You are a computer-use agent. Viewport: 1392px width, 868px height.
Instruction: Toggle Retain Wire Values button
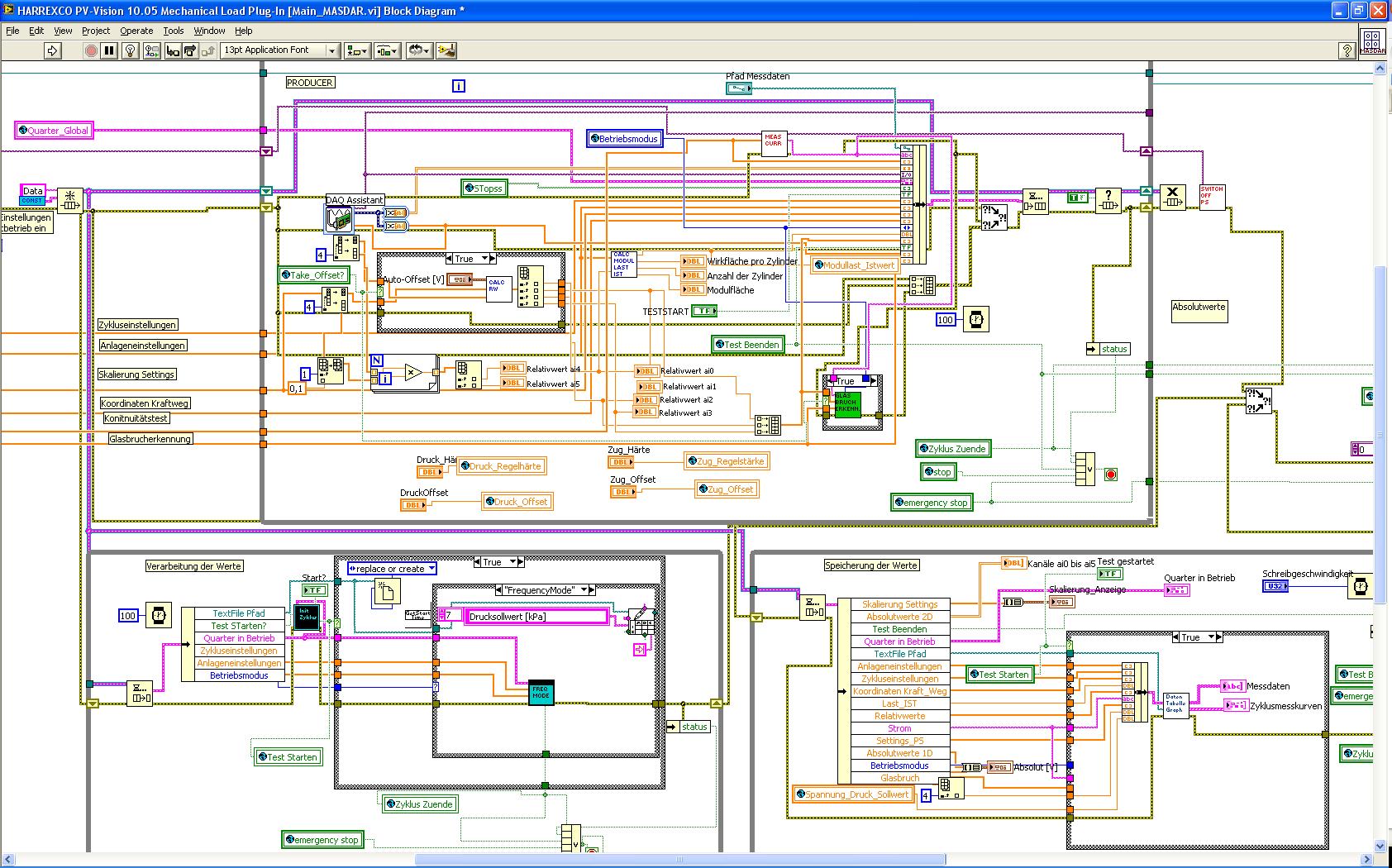tap(151, 50)
